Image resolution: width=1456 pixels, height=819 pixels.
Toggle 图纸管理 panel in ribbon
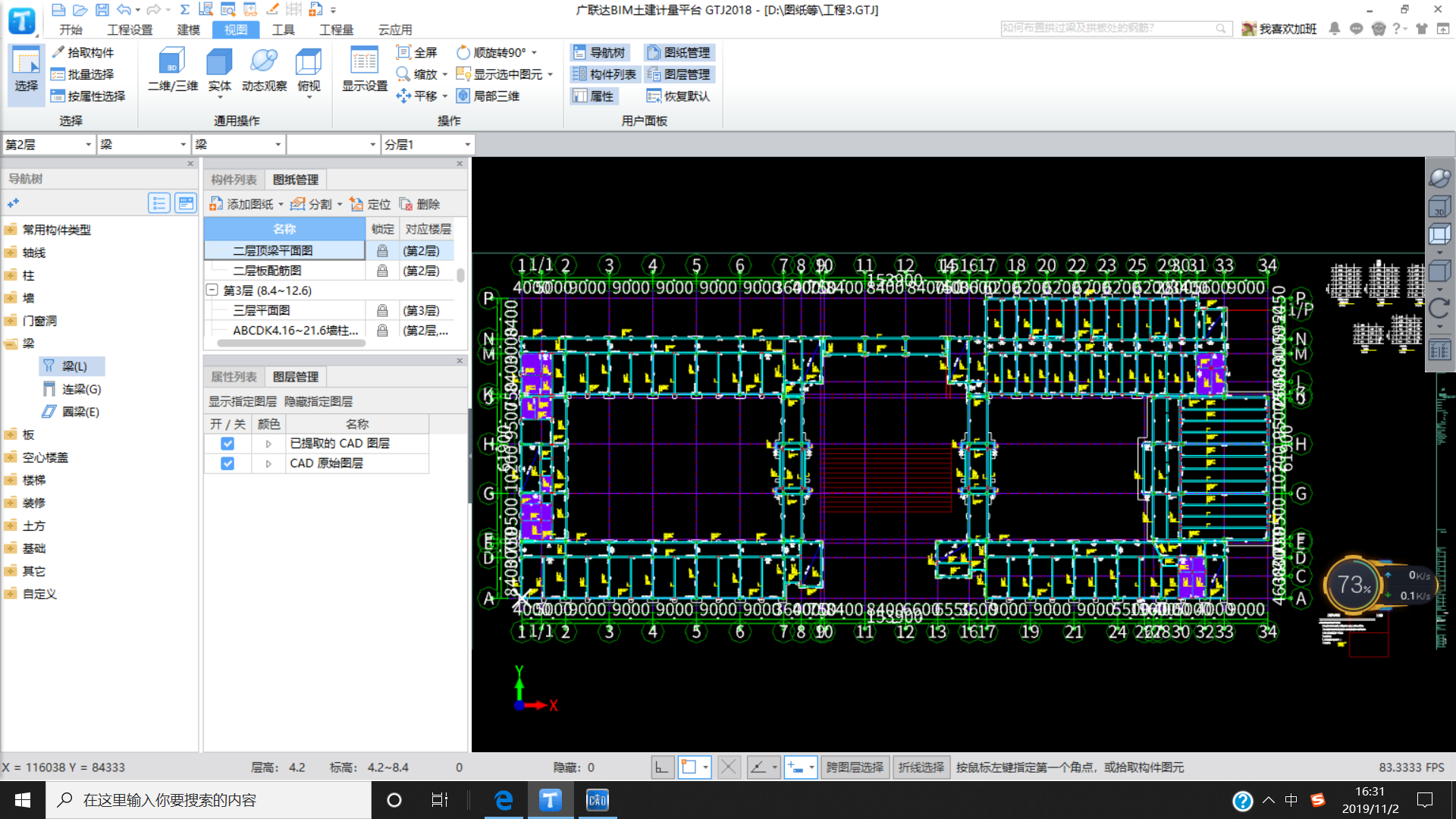pyautogui.click(x=679, y=52)
